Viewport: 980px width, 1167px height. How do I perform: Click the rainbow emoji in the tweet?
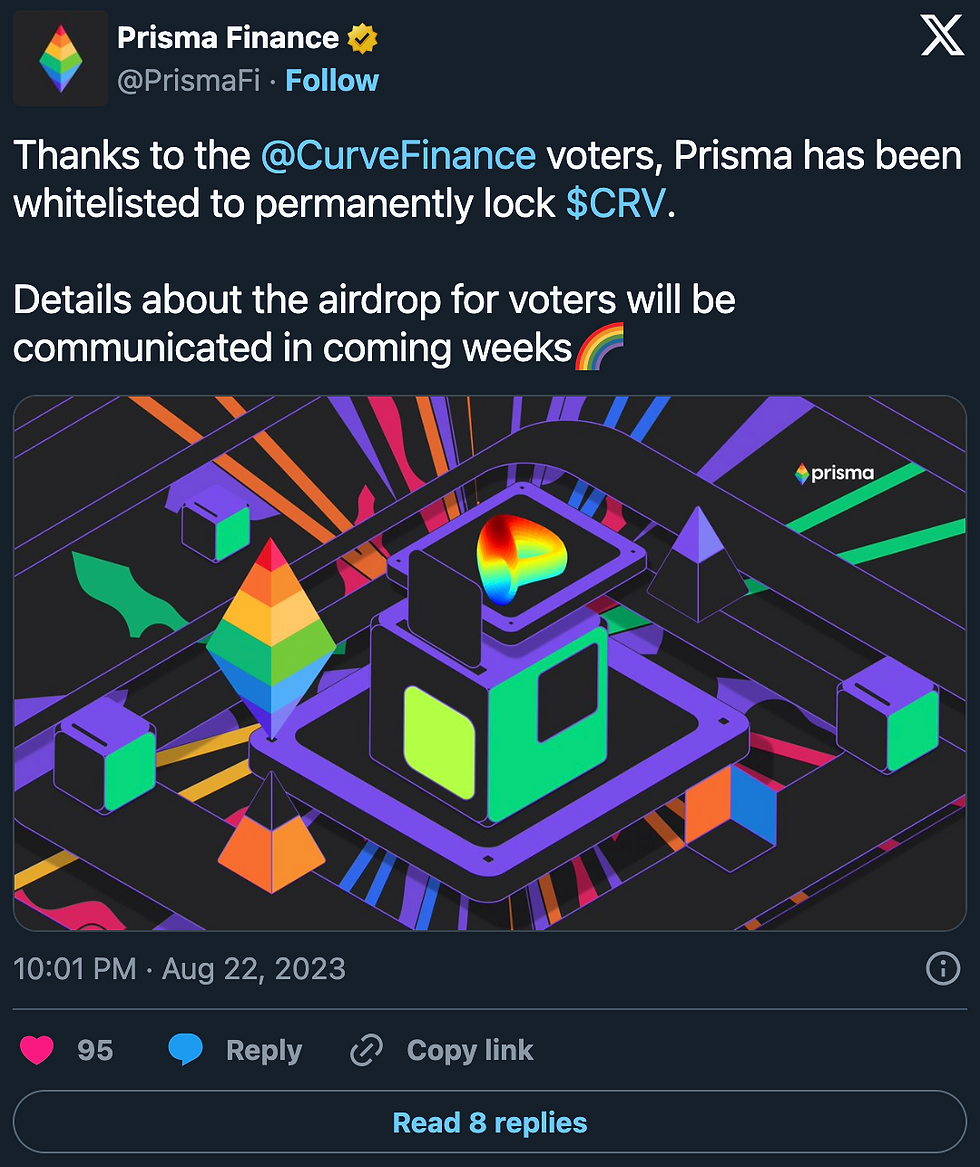tap(600, 347)
